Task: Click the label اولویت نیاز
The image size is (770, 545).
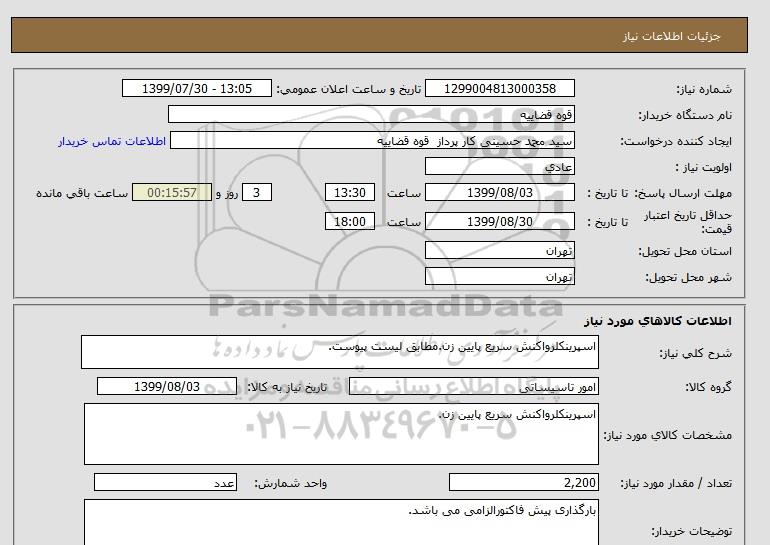Action: (703, 167)
